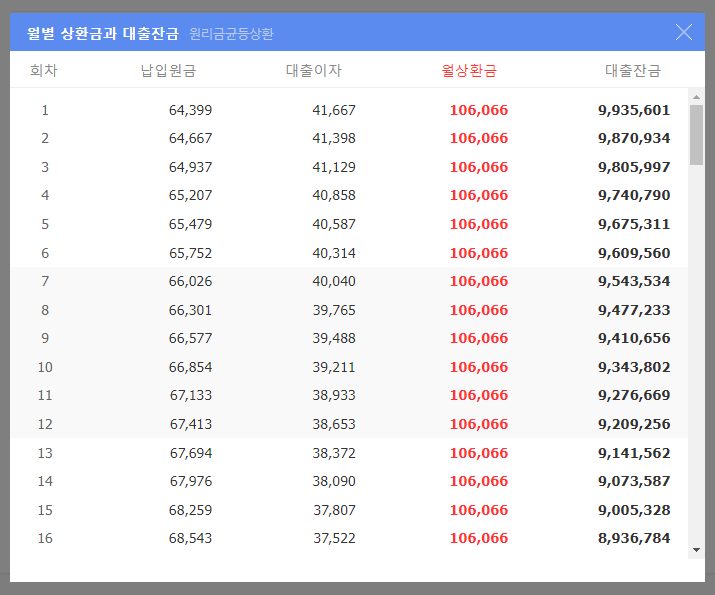Click the vertical scrollbar thumb
Viewport: 715px width, 595px height.
pos(696,135)
